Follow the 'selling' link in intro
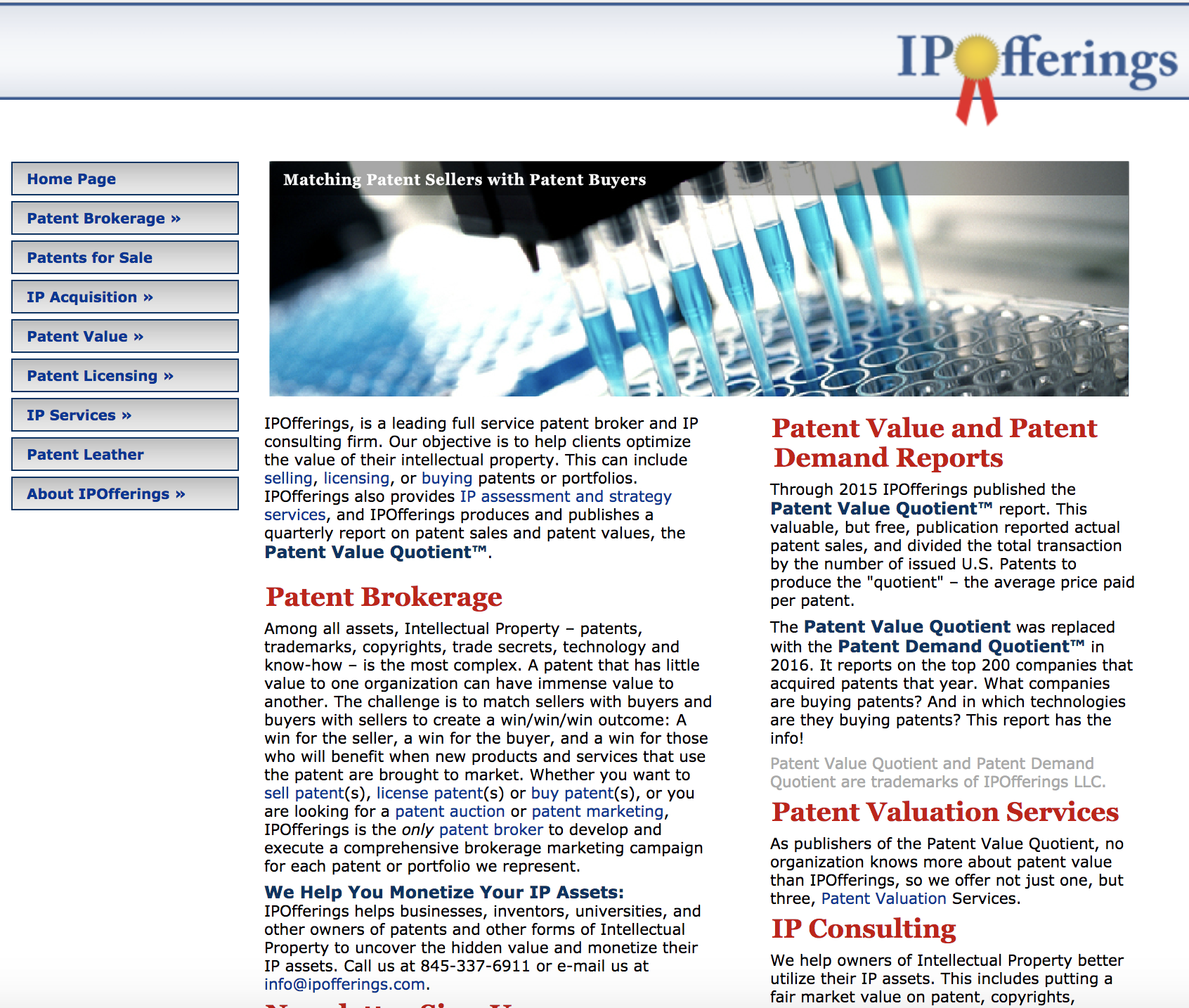 click(x=288, y=479)
